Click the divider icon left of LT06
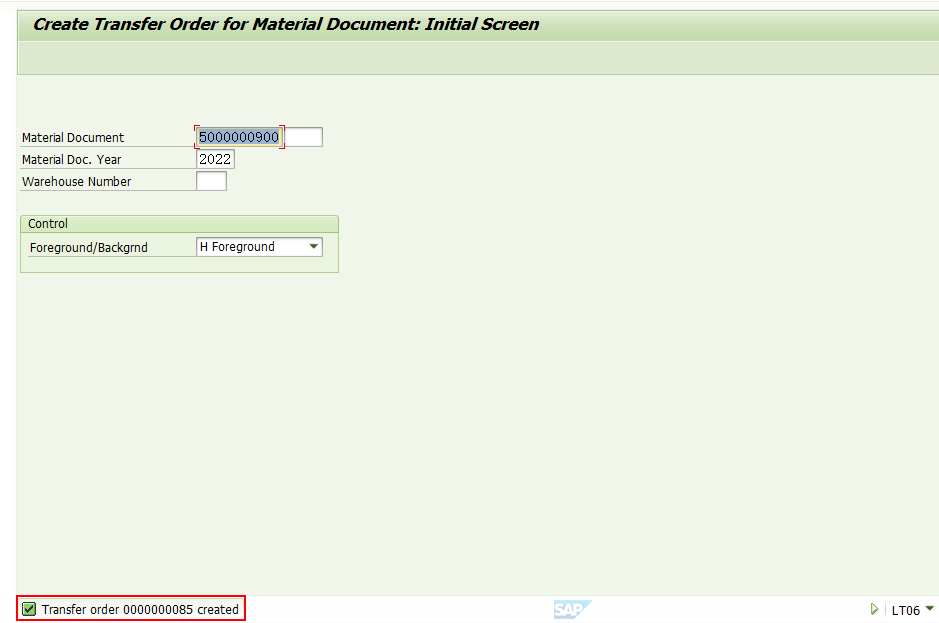 (x=886, y=609)
